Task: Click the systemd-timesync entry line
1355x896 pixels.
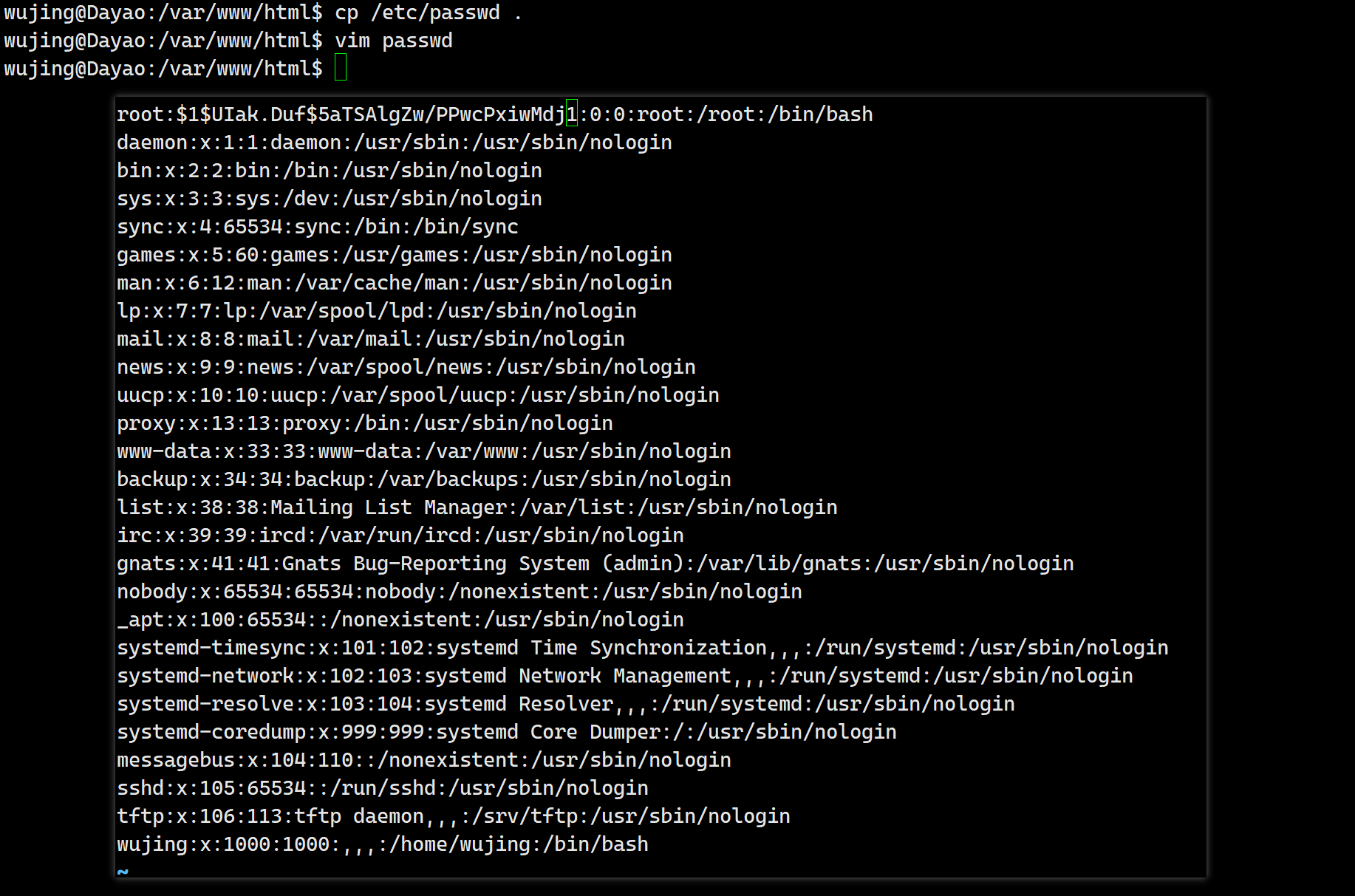Action: click(642, 648)
